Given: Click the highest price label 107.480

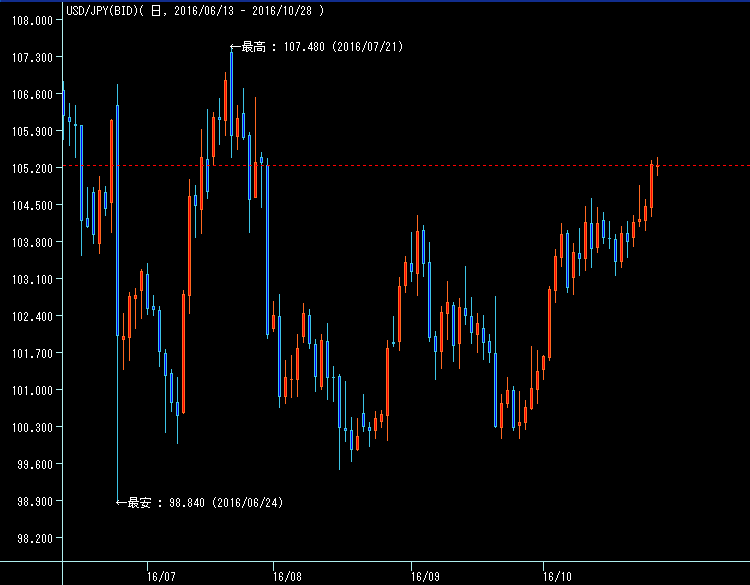Looking at the screenshot, I should tap(304, 47).
